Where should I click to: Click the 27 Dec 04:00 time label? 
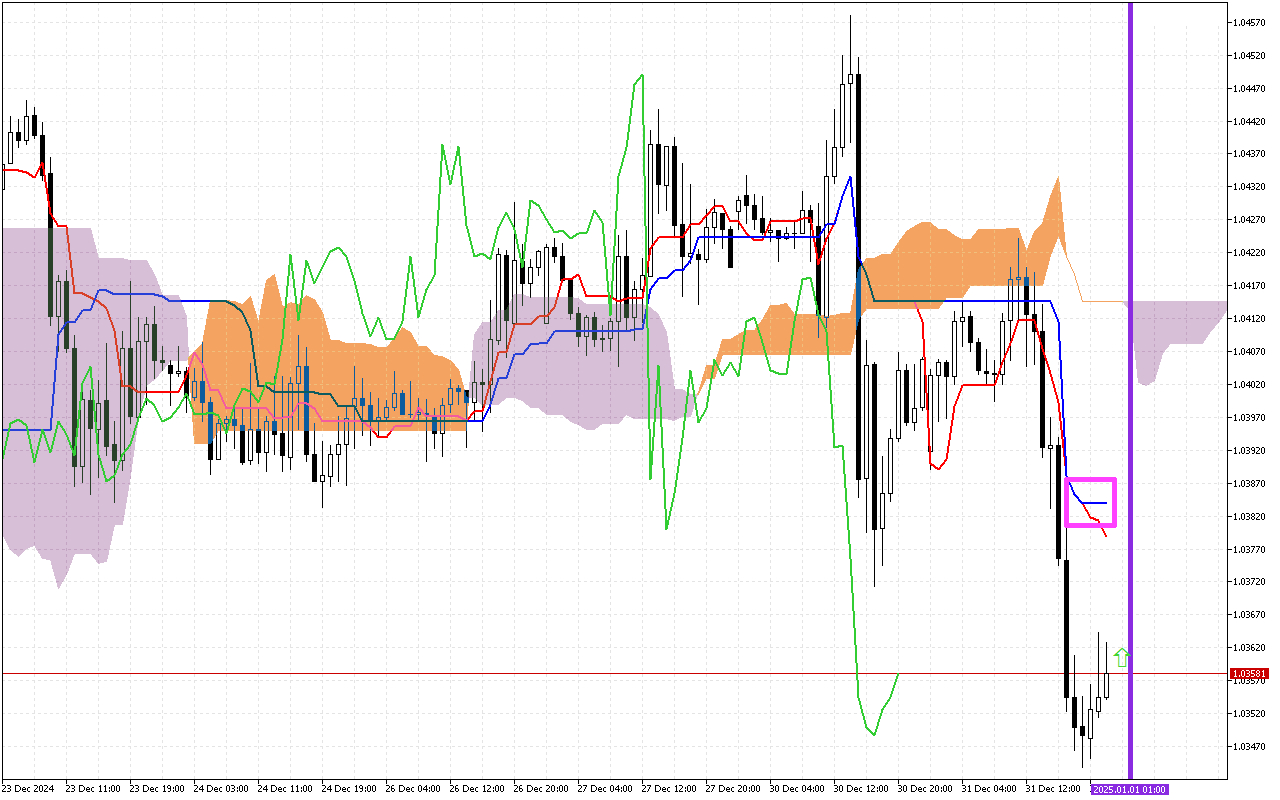tap(605, 789)
